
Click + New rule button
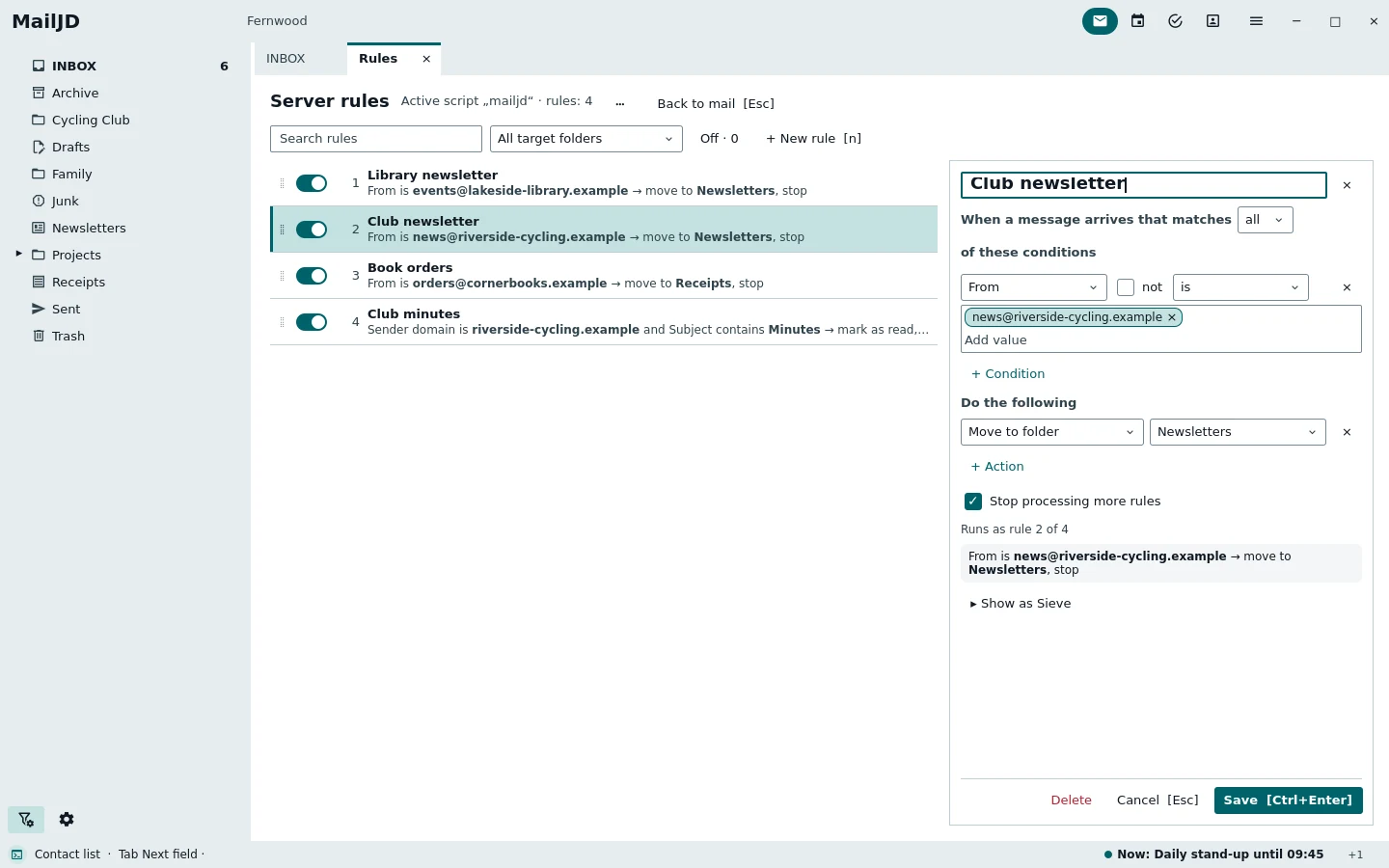point(813,139)
